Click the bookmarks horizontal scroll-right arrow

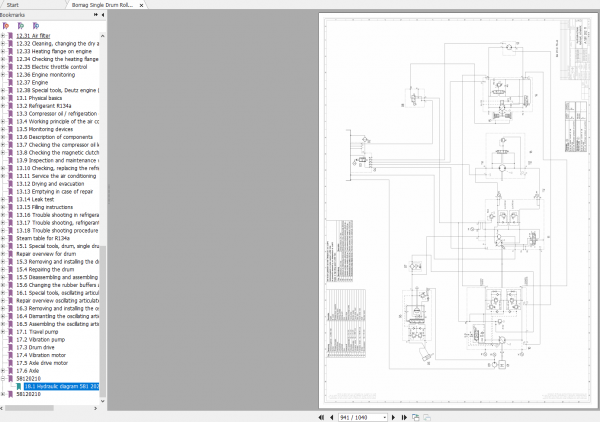click(96, 408)
